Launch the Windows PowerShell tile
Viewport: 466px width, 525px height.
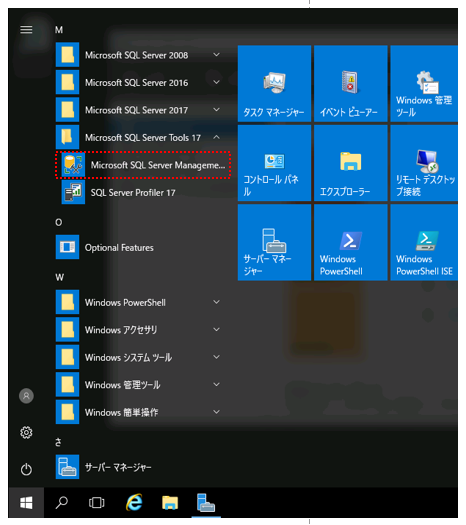[x=351, y=242]
